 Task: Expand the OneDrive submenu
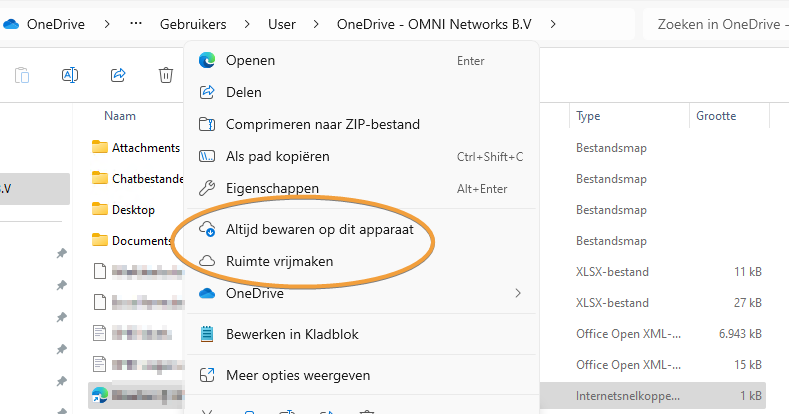[517, 293]
